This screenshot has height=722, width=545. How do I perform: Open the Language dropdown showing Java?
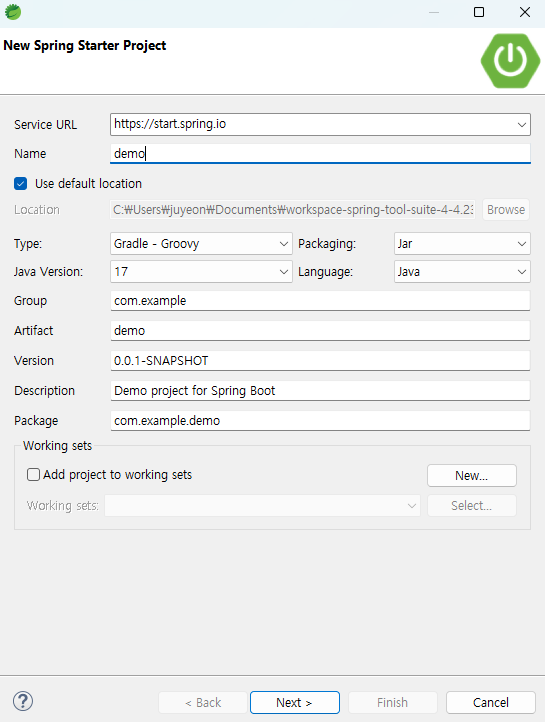[462, 272]
